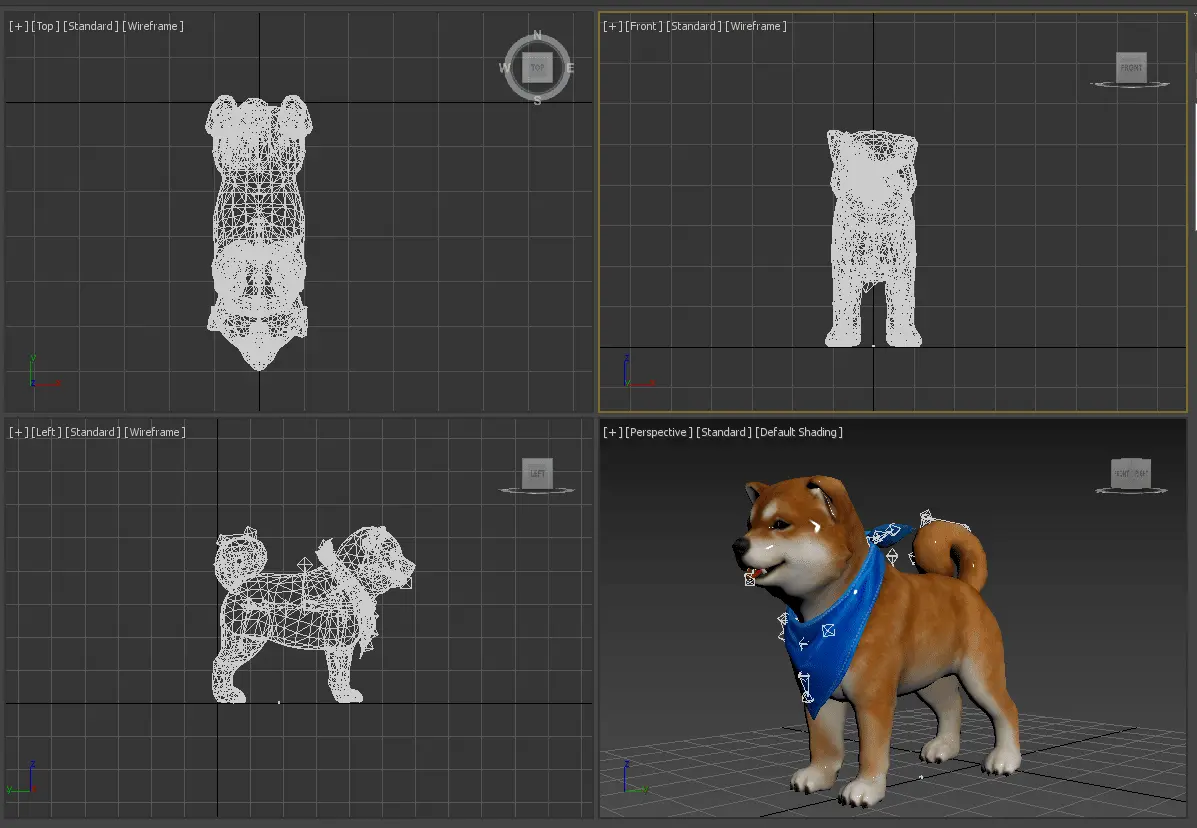The height and width of the screenshot is (828, 1197).
Task: Click the [Left] viewport label
Action: pyautogui.click(x=45, y=432)
